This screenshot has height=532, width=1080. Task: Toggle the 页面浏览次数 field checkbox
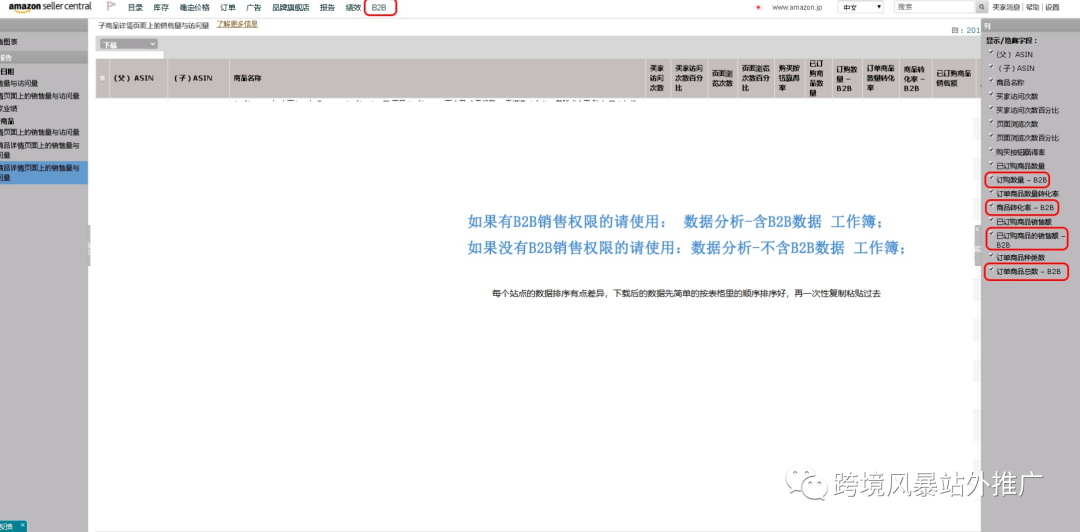(x=990, y=123)
